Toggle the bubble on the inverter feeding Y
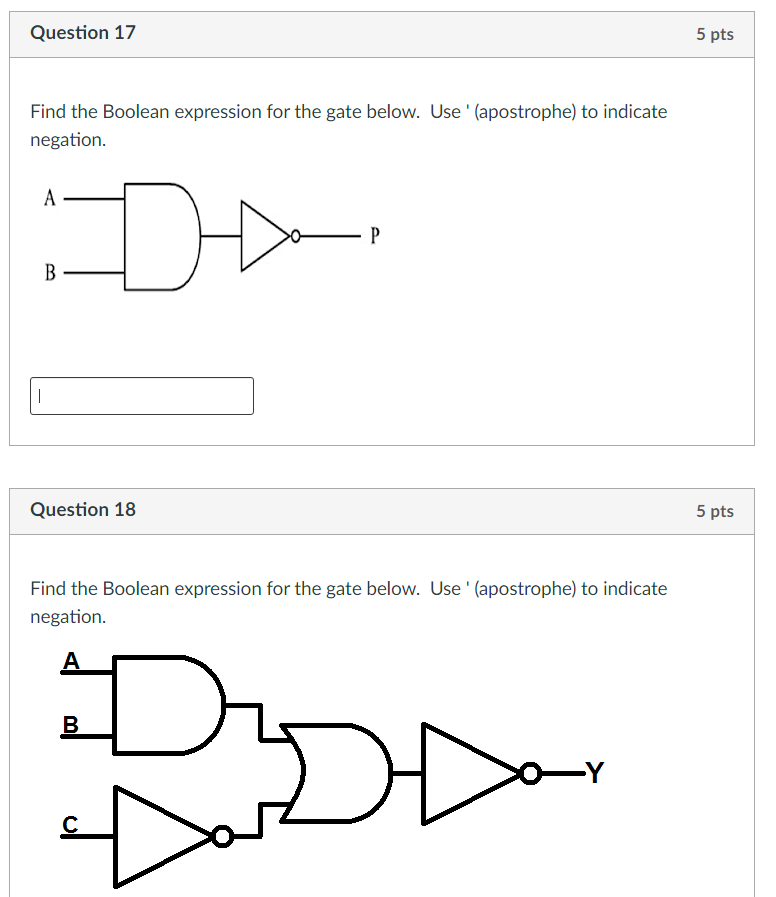Image resolution: width=776 pixels, height=897 pixels. [529, 772]
